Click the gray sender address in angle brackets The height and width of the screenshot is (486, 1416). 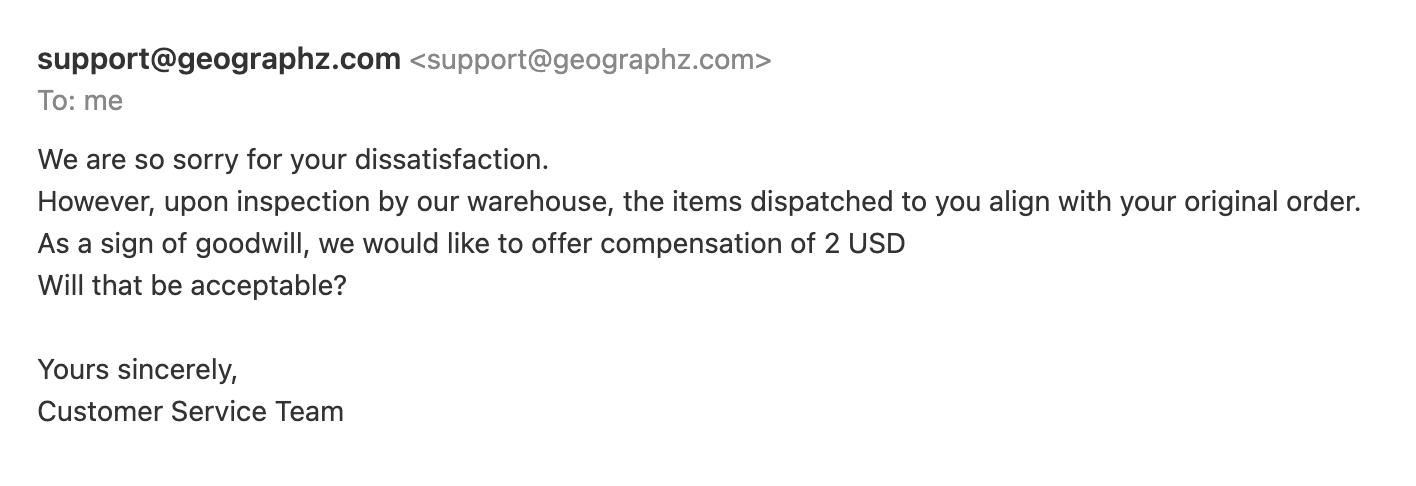(x=591, y=60)
